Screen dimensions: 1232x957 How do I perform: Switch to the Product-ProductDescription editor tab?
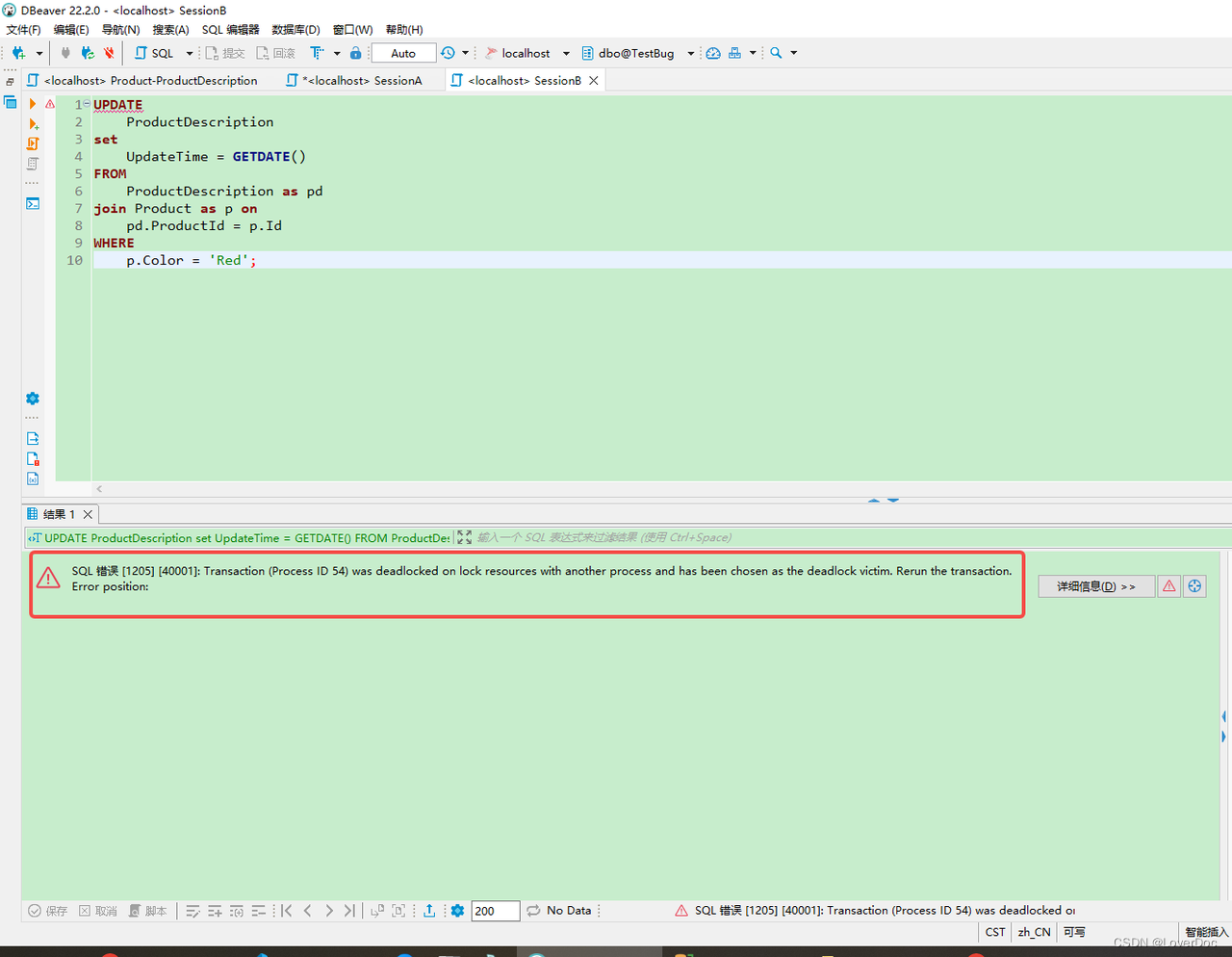[142, 80]
